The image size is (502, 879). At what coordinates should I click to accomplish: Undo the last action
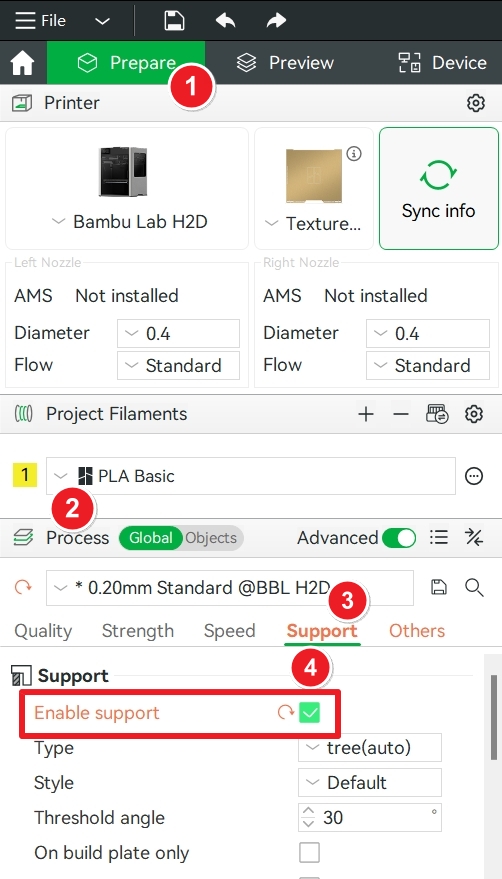(x=225, y=21)
